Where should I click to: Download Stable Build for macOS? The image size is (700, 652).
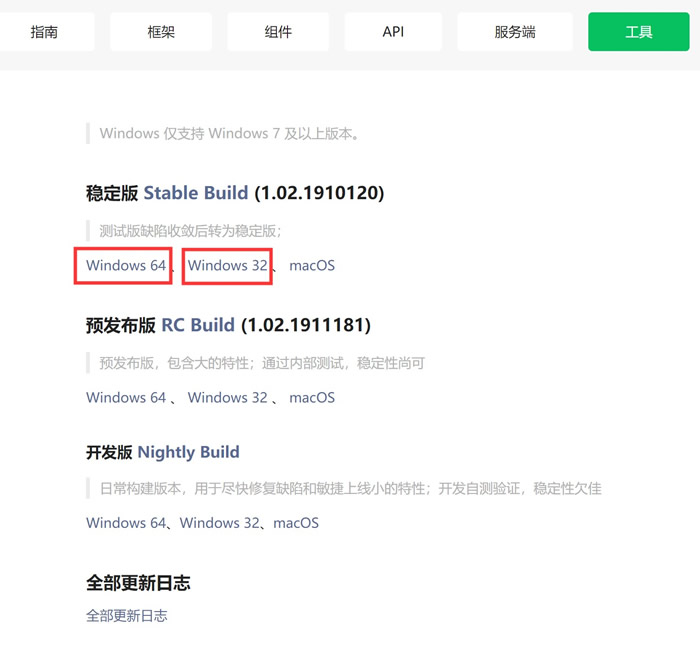coord(312,266)
